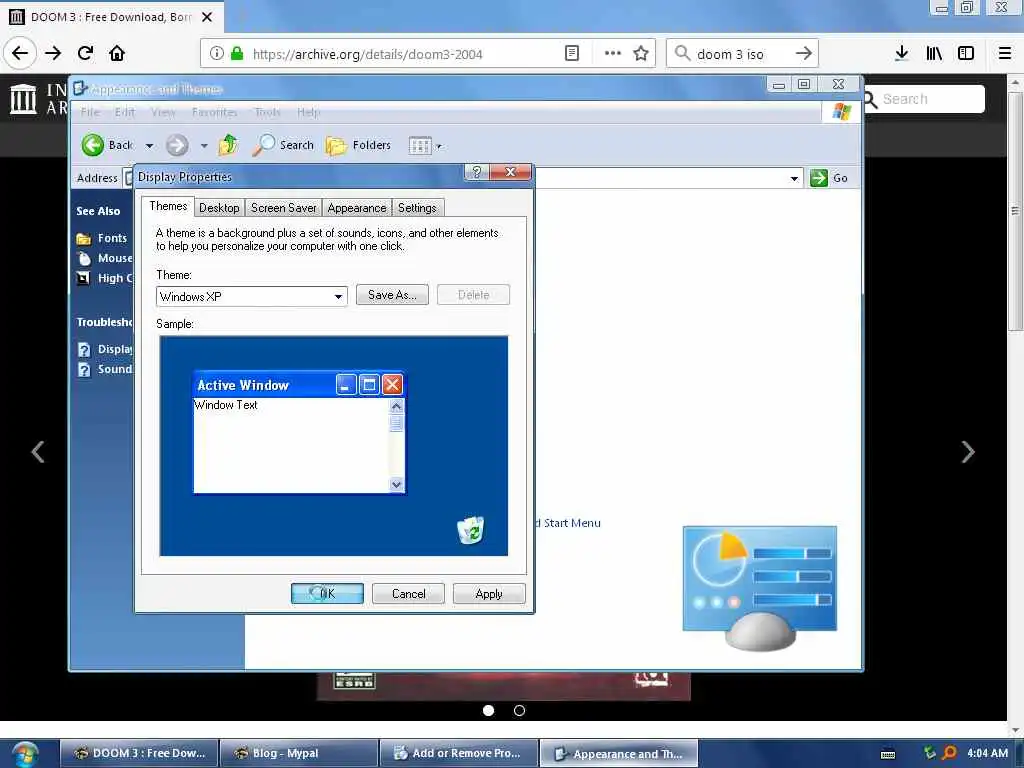Select the second carousel dot

tap(519, 711)
